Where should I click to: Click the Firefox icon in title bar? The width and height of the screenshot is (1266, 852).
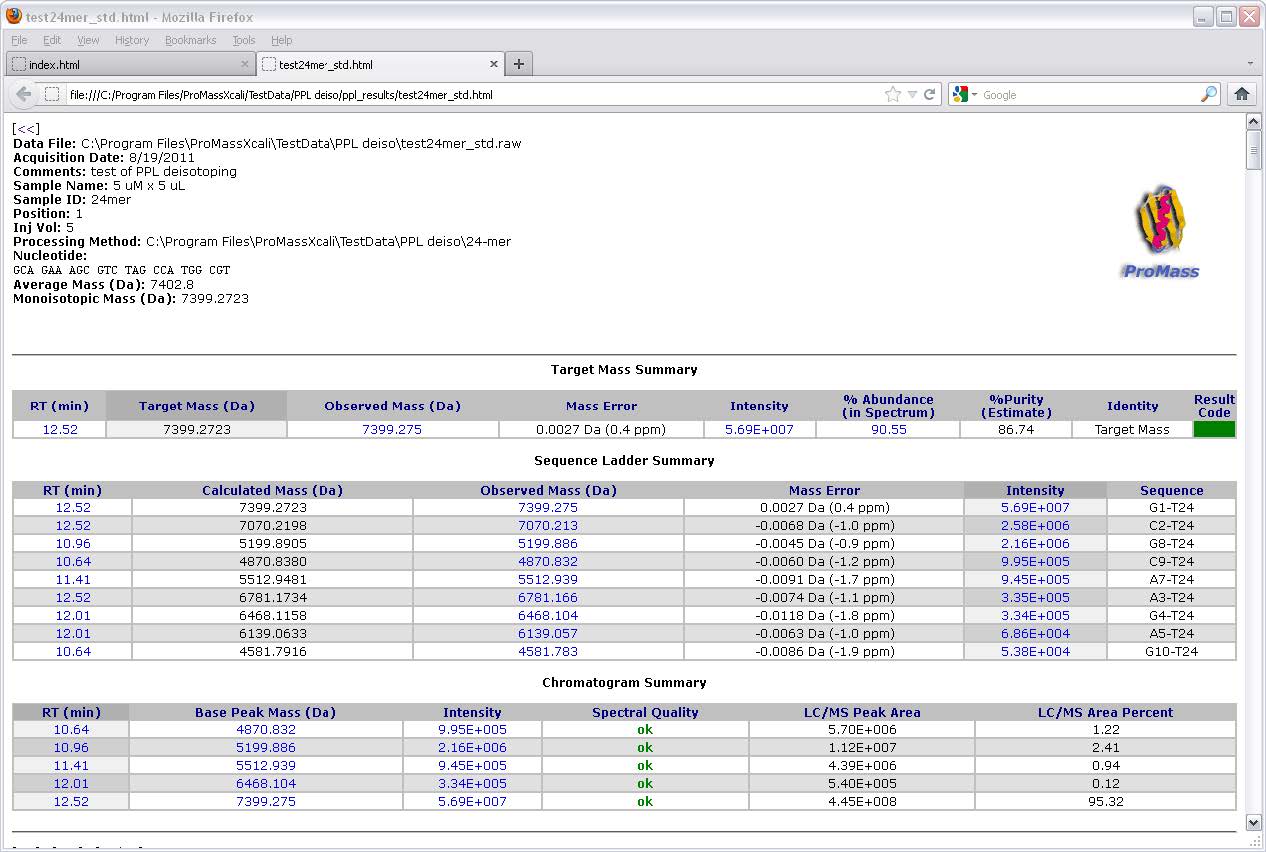tap(14, 17)
